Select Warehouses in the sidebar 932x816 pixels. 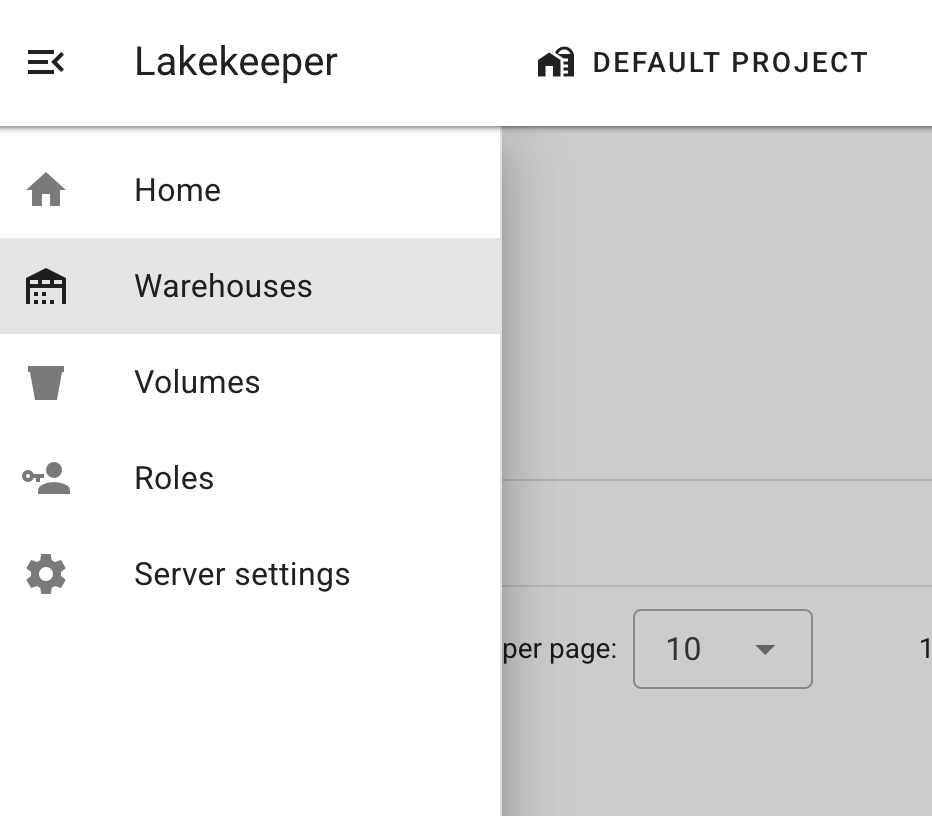pyautogui.click(x=223, y=287)
